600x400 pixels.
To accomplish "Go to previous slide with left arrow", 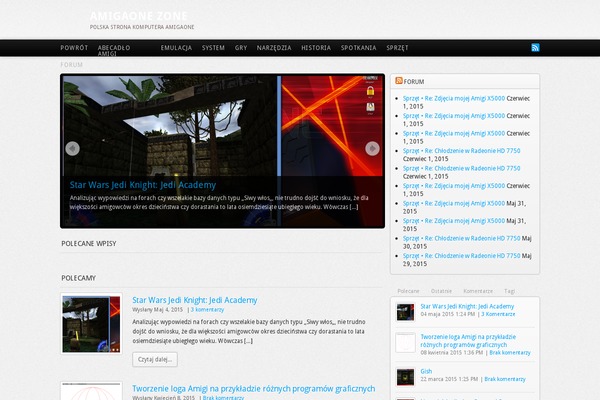I will click(x=72, y=149).
